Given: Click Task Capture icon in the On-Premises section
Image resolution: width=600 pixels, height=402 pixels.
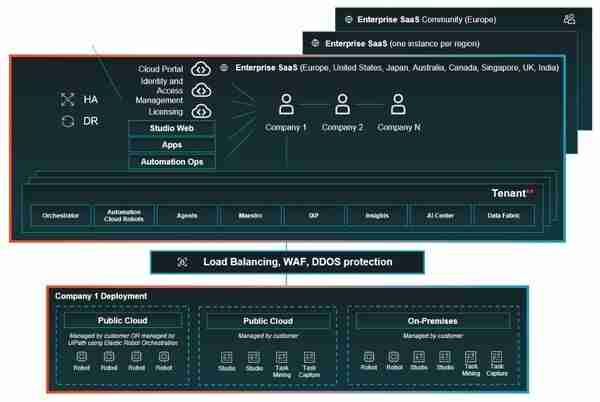Looking at the screenshot, I should (x=496, y=358).
